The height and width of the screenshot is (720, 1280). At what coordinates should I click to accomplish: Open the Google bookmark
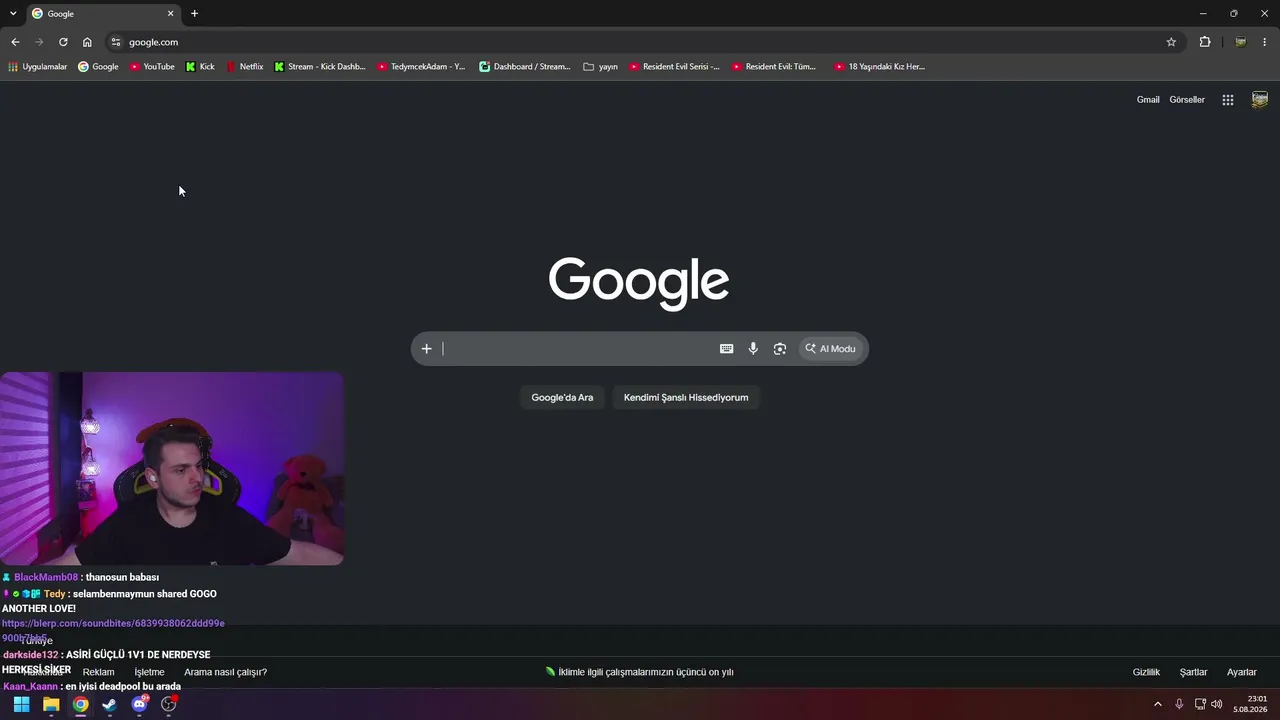98,67
